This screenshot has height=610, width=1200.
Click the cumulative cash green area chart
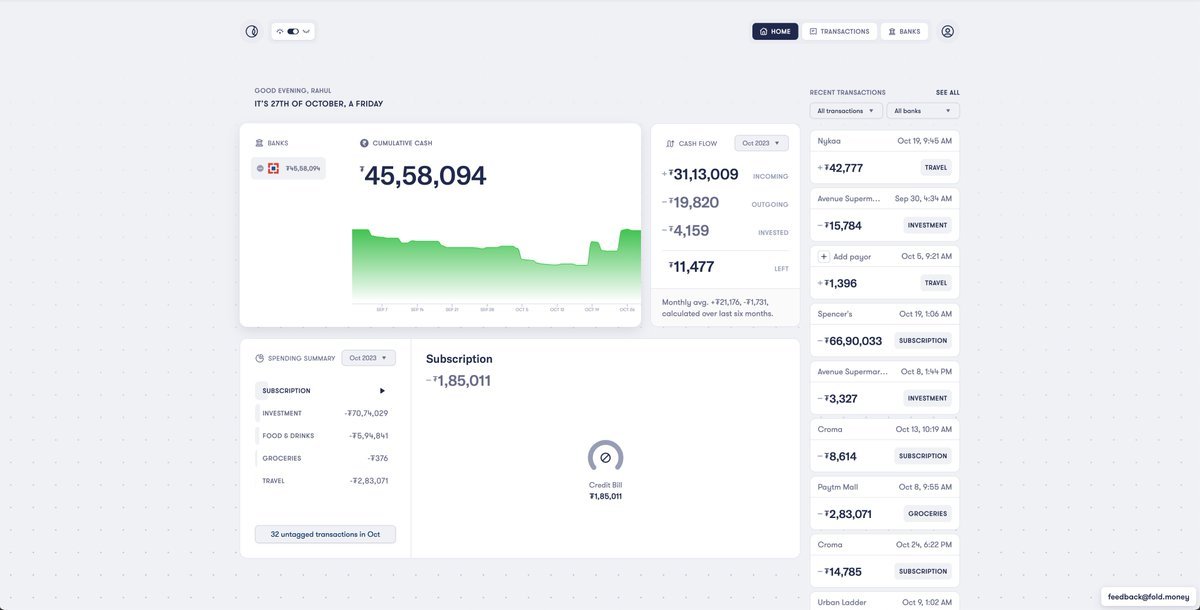click(496, 265)
